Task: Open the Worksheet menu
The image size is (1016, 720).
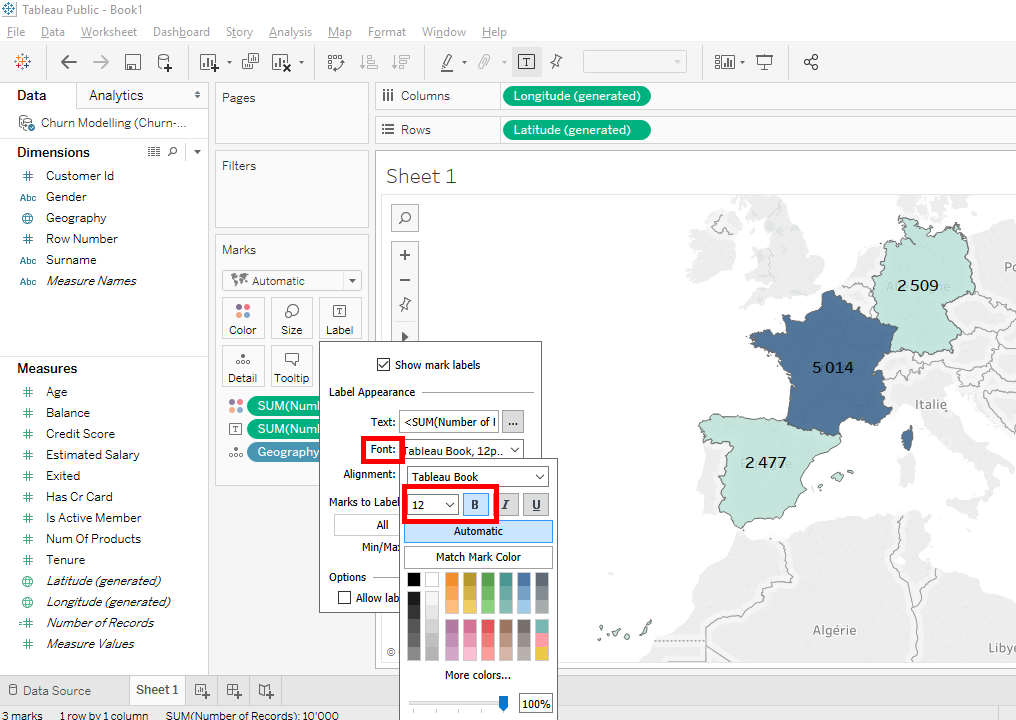Action: point(109,32)
